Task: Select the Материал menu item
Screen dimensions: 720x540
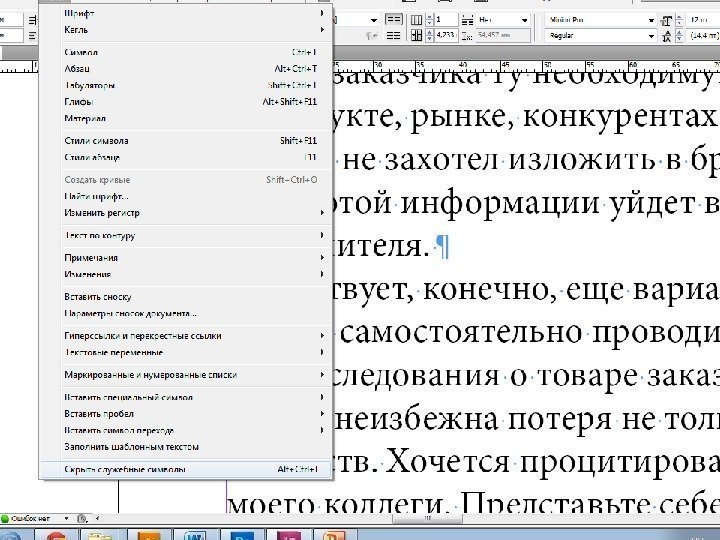Action: (x=186, y=118)
